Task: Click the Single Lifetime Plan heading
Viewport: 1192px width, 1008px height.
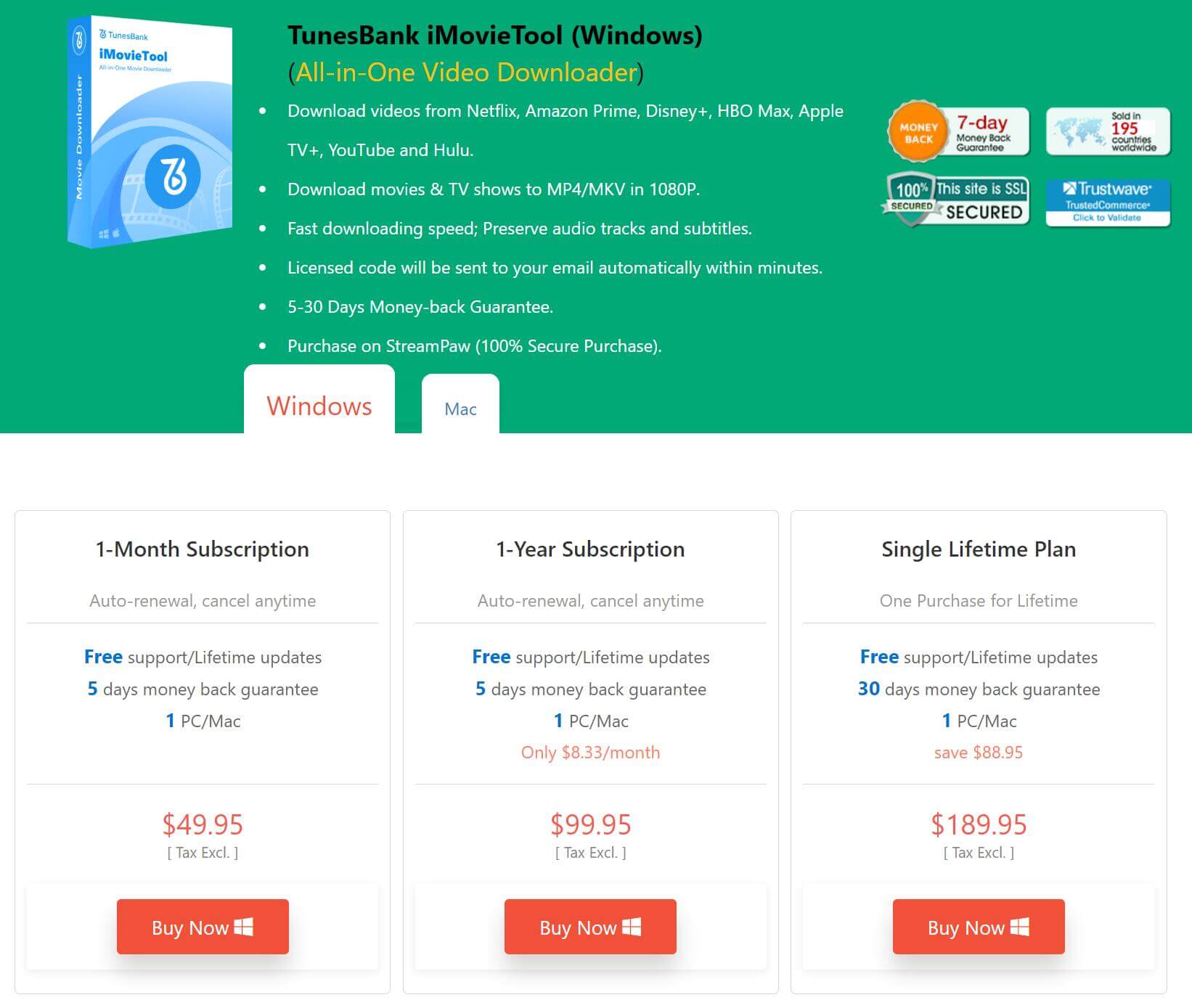Action: [979, 549]
